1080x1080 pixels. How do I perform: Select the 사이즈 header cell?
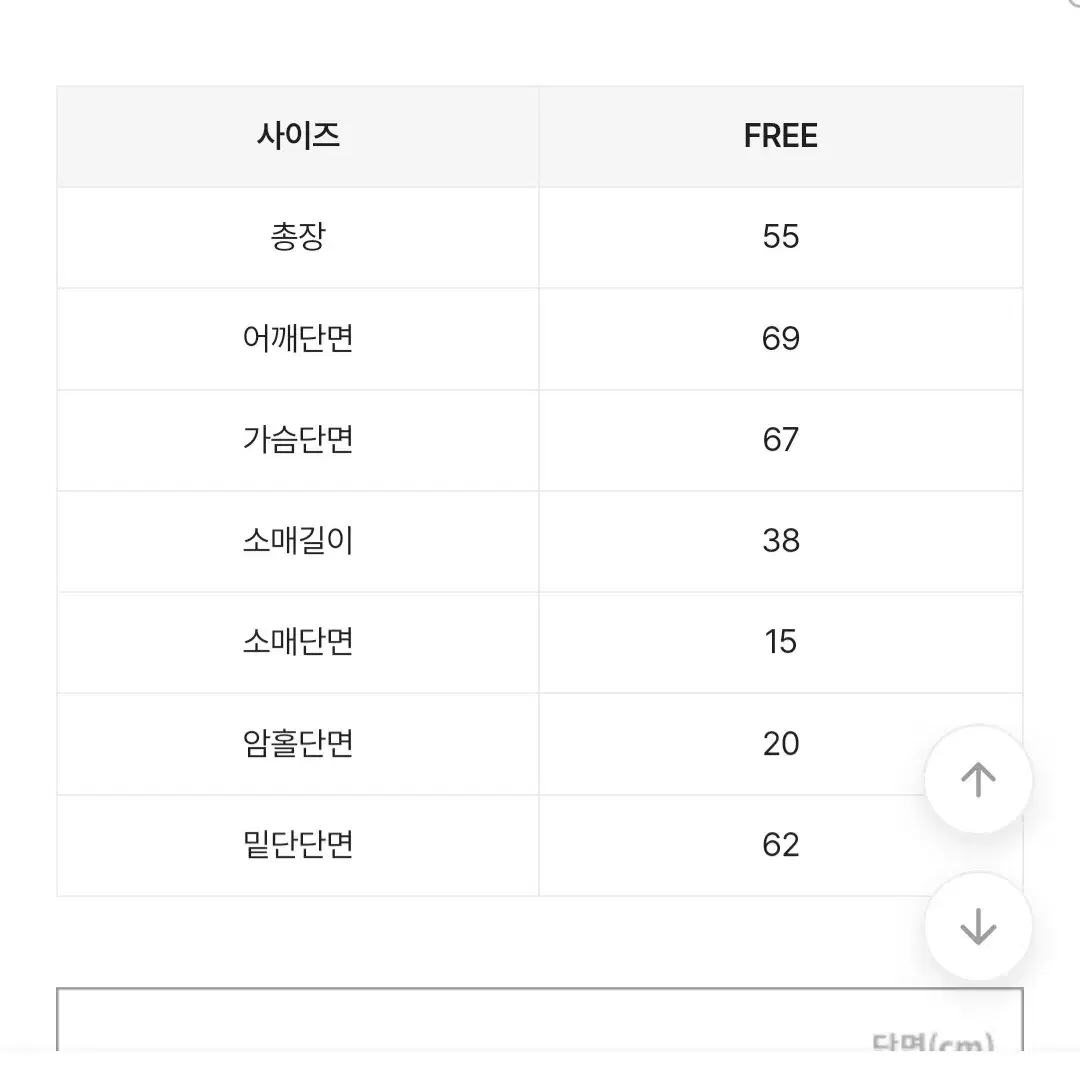coord(298,136)
